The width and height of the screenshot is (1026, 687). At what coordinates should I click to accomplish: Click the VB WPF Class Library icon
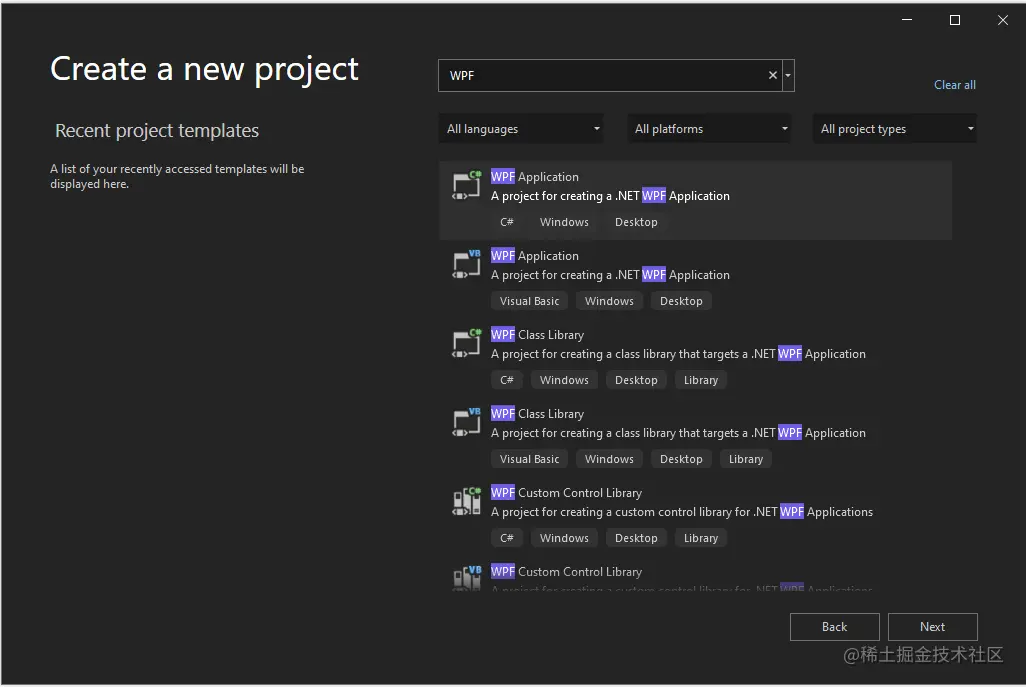click(x=467, y=423)
